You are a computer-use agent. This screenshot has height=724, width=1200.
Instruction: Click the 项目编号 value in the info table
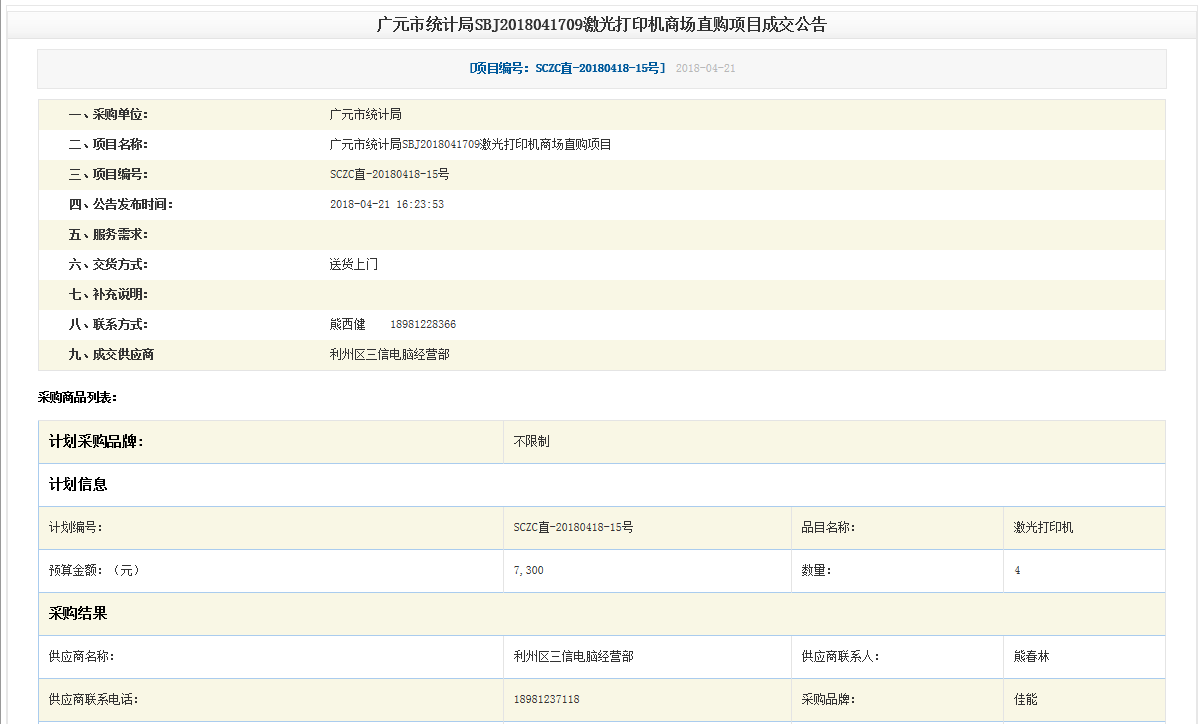click(x=389, y=175)
